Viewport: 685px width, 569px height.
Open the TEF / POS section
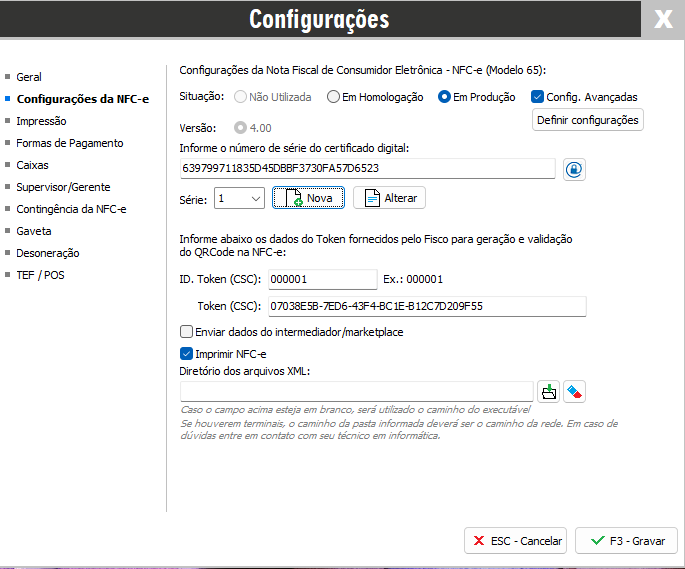(x=40, y=275)
